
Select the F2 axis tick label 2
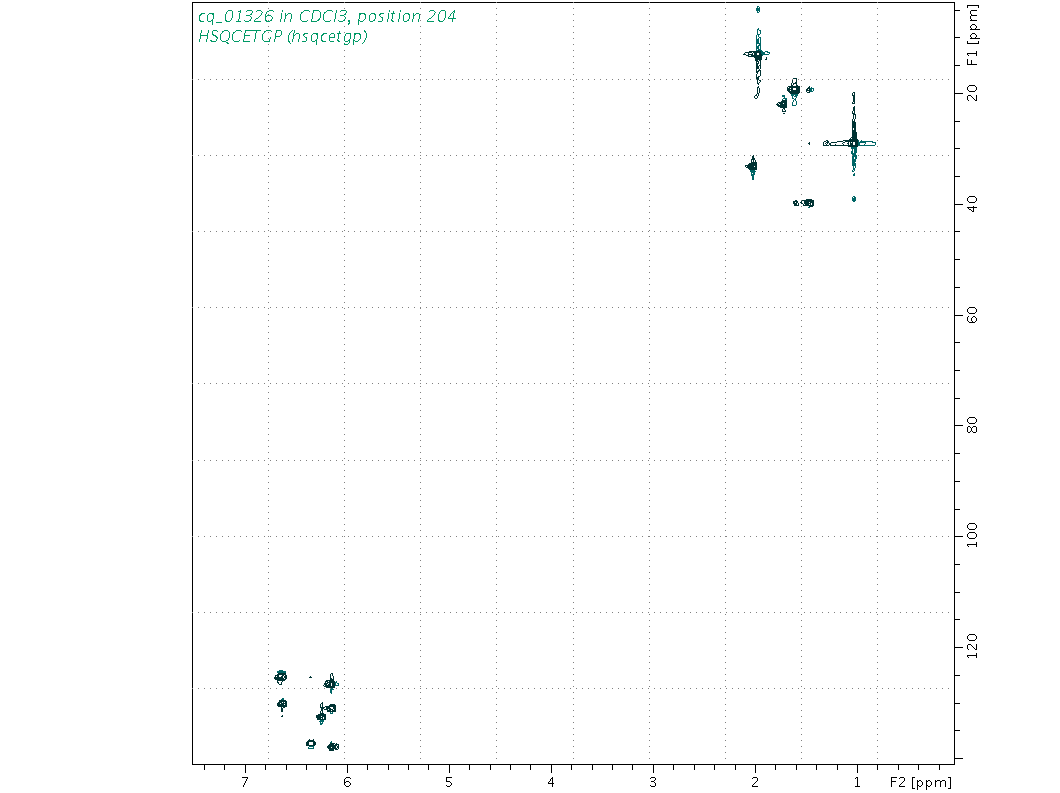click(x=755, y=782)
